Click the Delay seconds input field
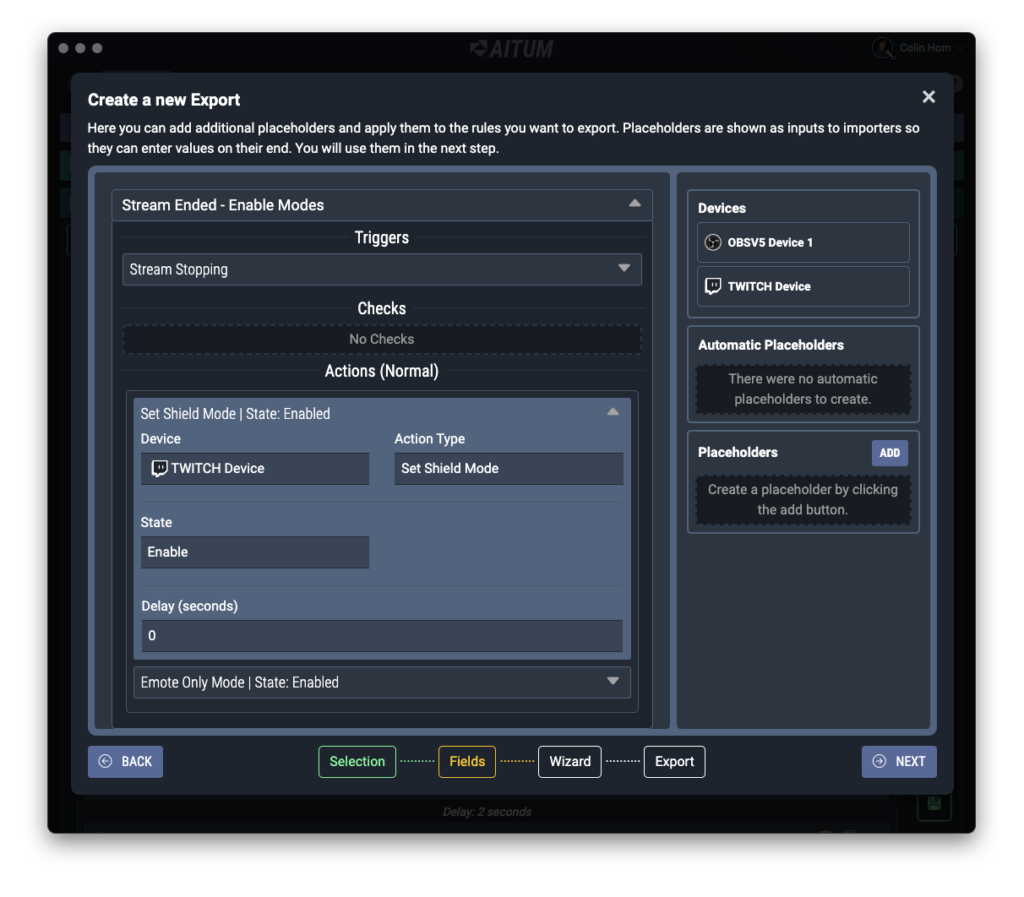This screenshot has height=897, width=1024. [x=381, y=635]
